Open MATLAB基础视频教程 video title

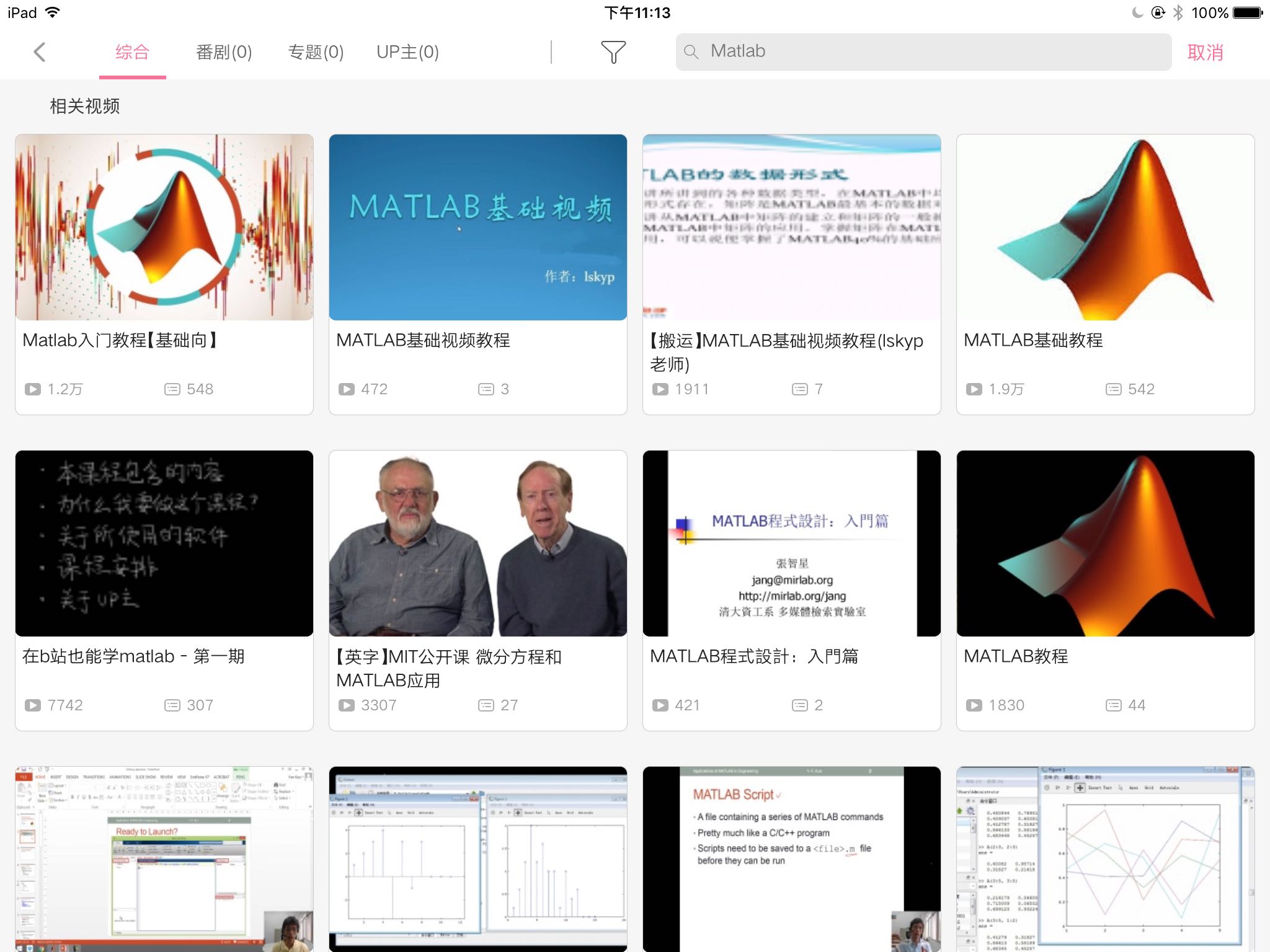(x=423, y=340)
